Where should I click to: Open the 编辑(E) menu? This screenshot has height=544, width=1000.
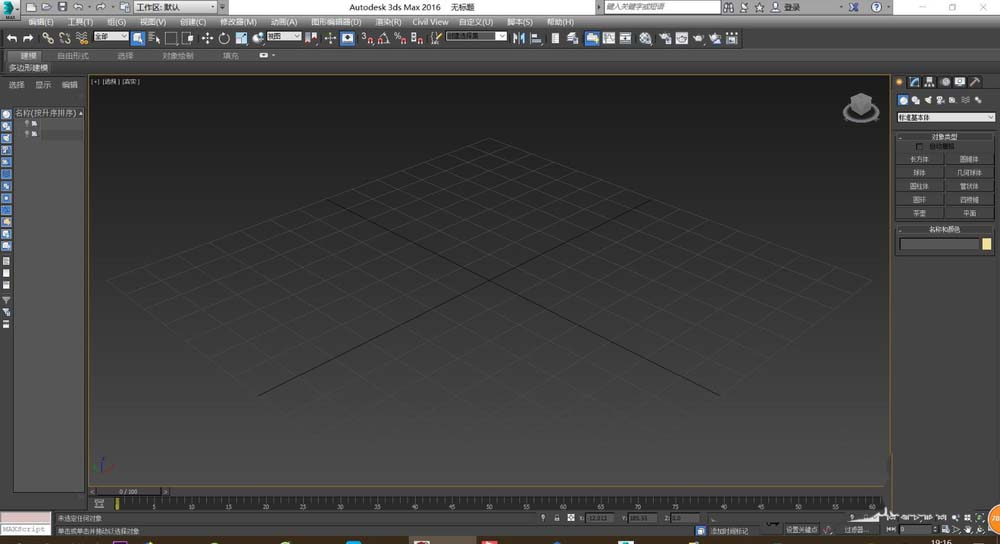[x=41, y=22]
